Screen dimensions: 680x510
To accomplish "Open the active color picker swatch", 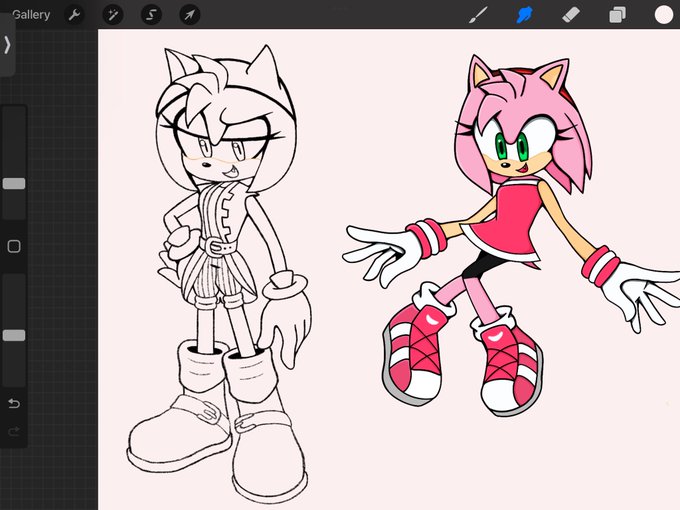I will 664,15.
